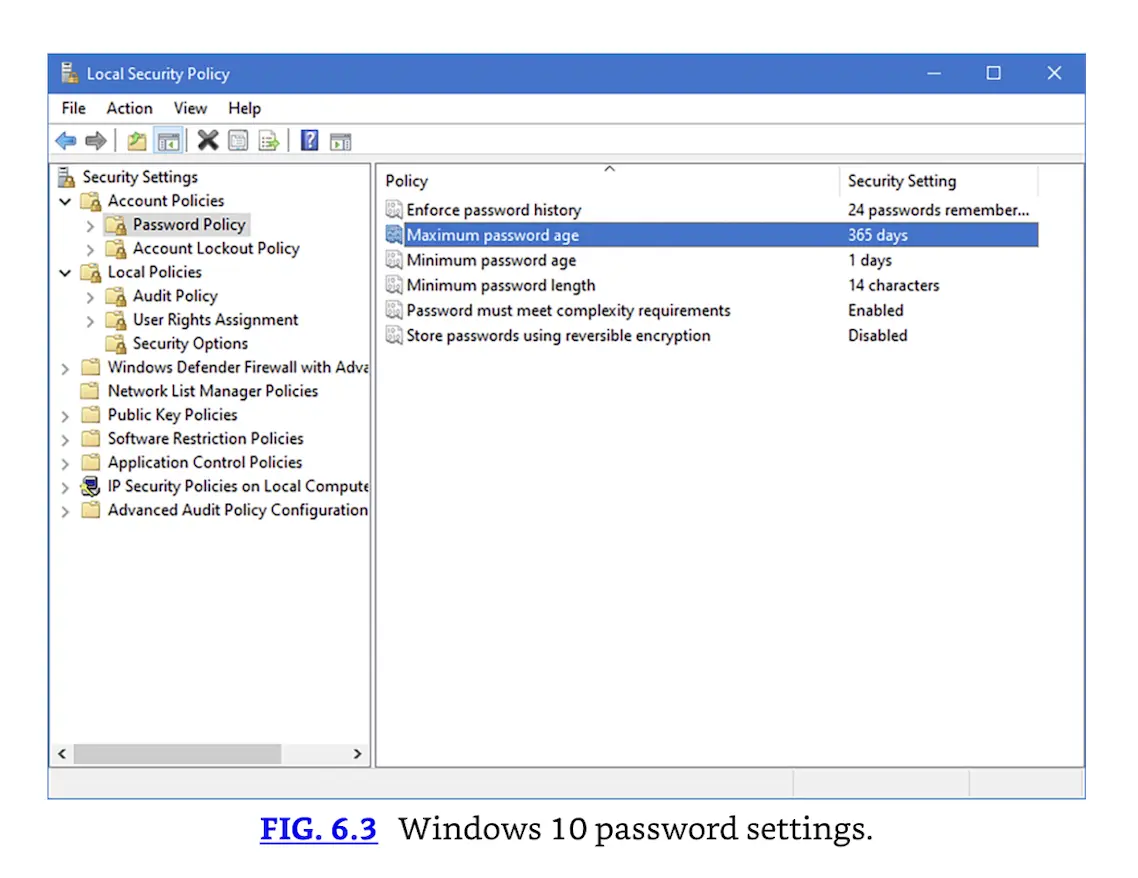Sort by the Security Setting column header
The width and height of the screenshot is (1138, 878).
[901, 181]
